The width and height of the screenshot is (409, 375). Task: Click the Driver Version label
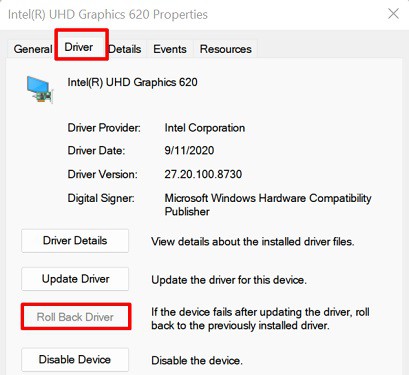pos(102,174)
